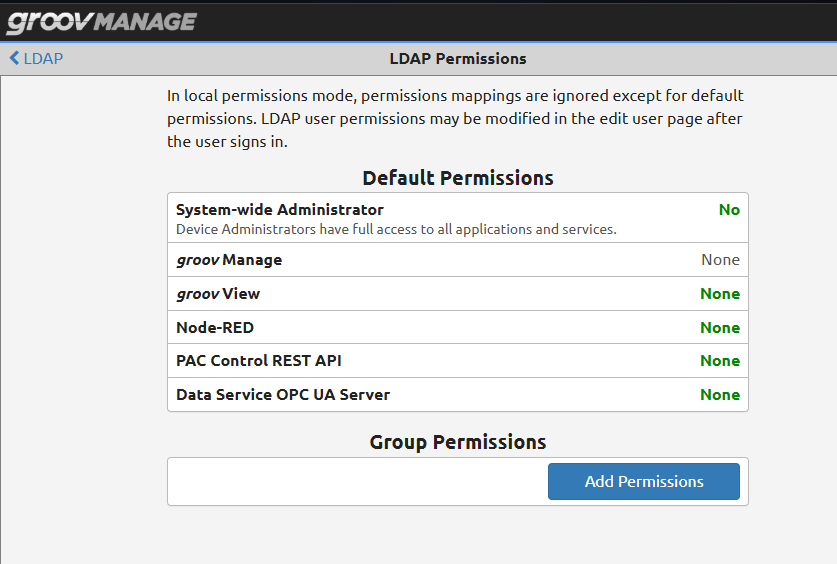Toggle the System-wide Administrator 'No' value
Screen dimensions: 837x564
click(x=729, y=210)
